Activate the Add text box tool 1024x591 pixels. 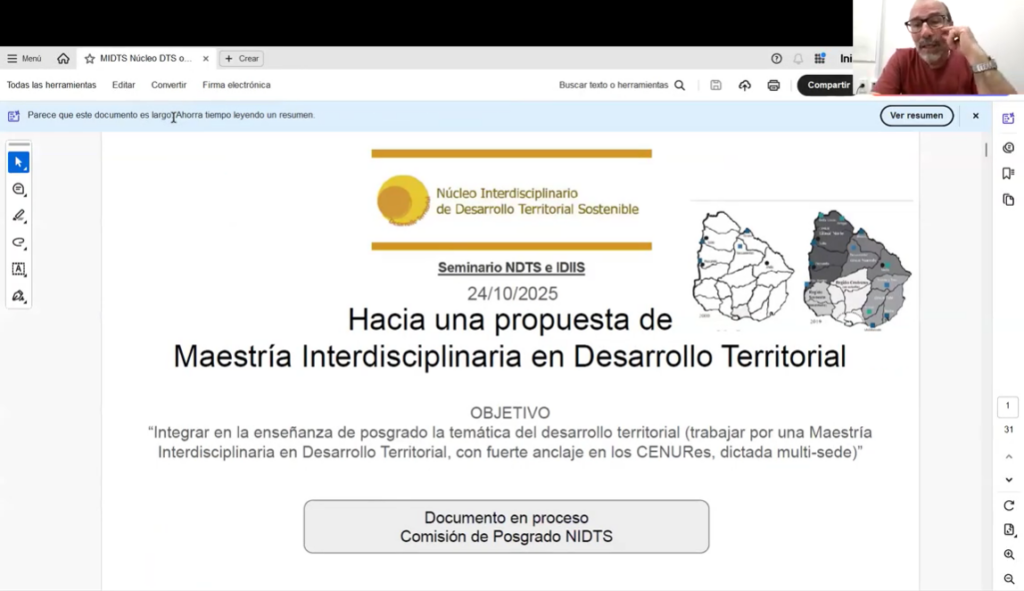(x=18, y=269)
